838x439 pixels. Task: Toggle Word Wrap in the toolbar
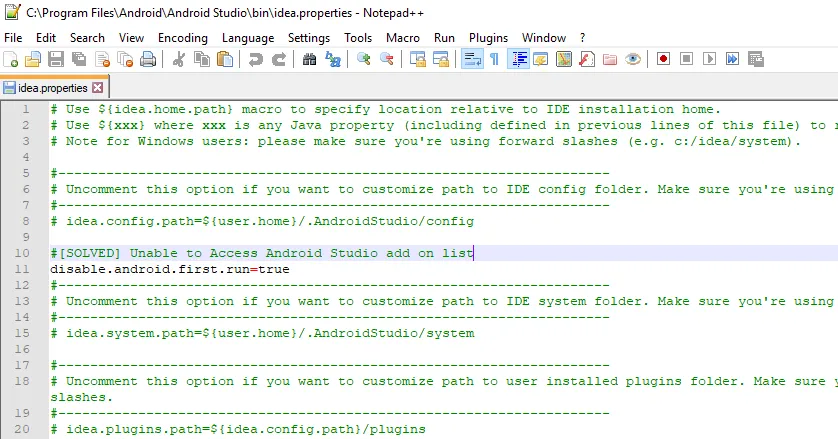coord(472,59)
